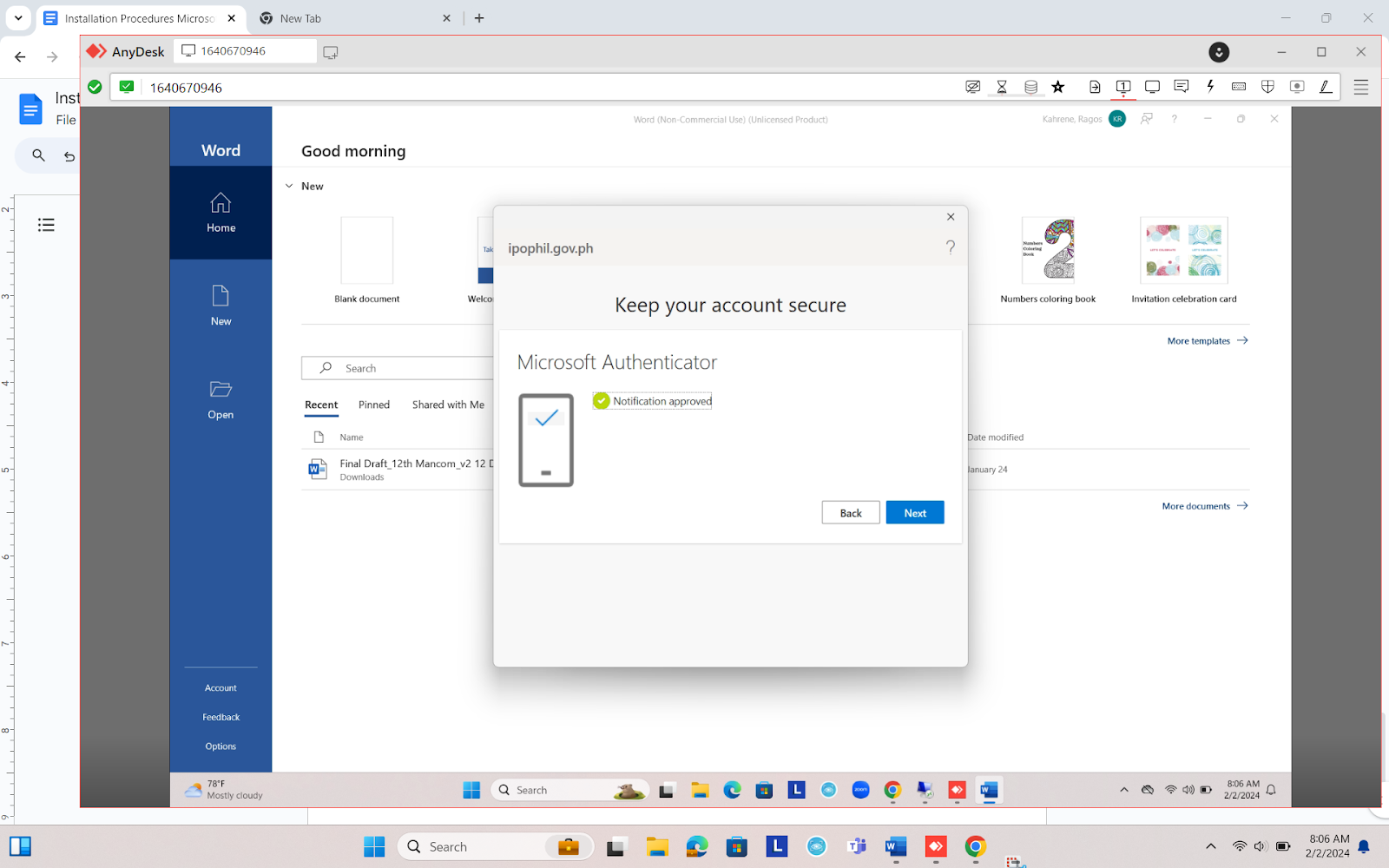Select remote display 1 icon in AnyDesk
The width and height of the screenshot is (1389, 868).
pyautogui.click(x=1123, y=87)
